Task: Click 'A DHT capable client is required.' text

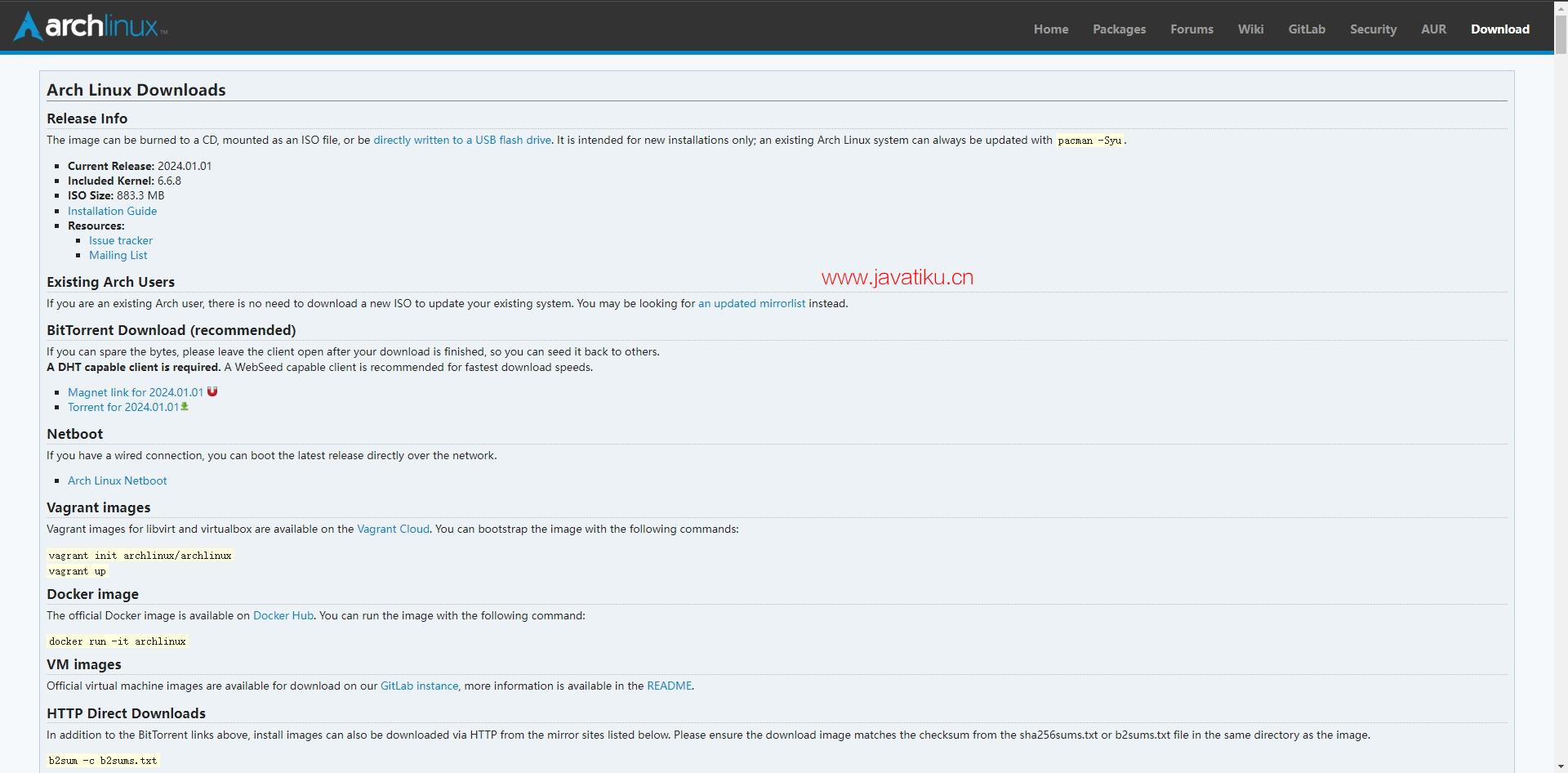Action: 134,367
